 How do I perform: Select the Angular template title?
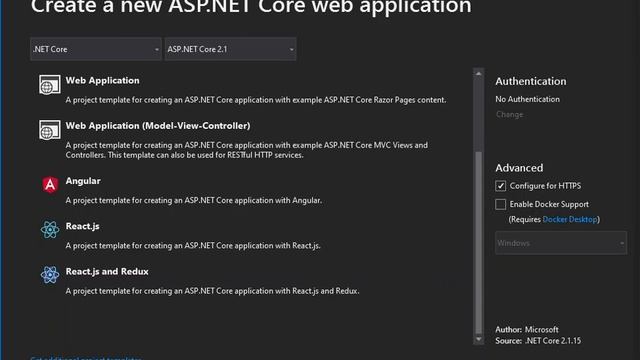83,181
